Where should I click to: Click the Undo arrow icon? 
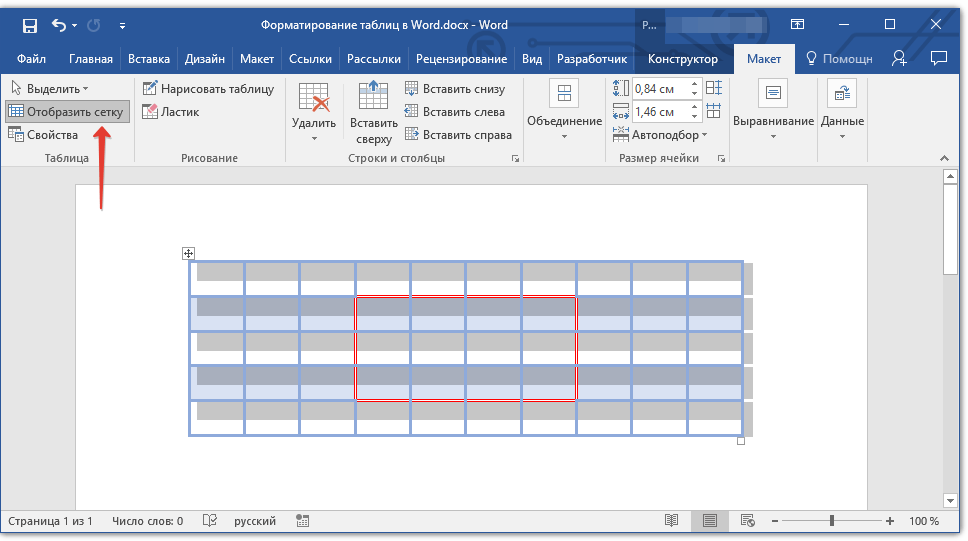58,24
